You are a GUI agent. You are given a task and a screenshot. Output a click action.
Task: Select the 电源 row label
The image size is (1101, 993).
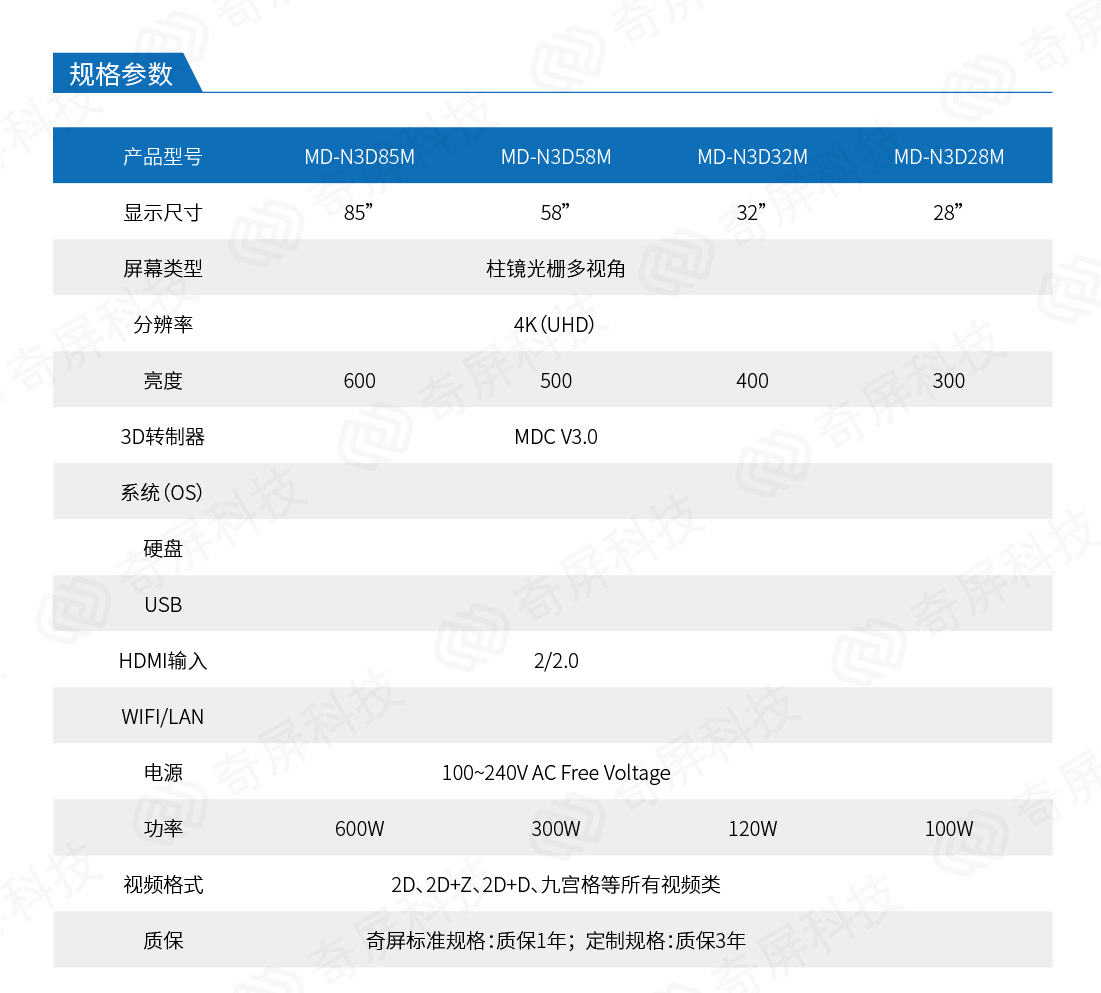(x=163, y=772)
